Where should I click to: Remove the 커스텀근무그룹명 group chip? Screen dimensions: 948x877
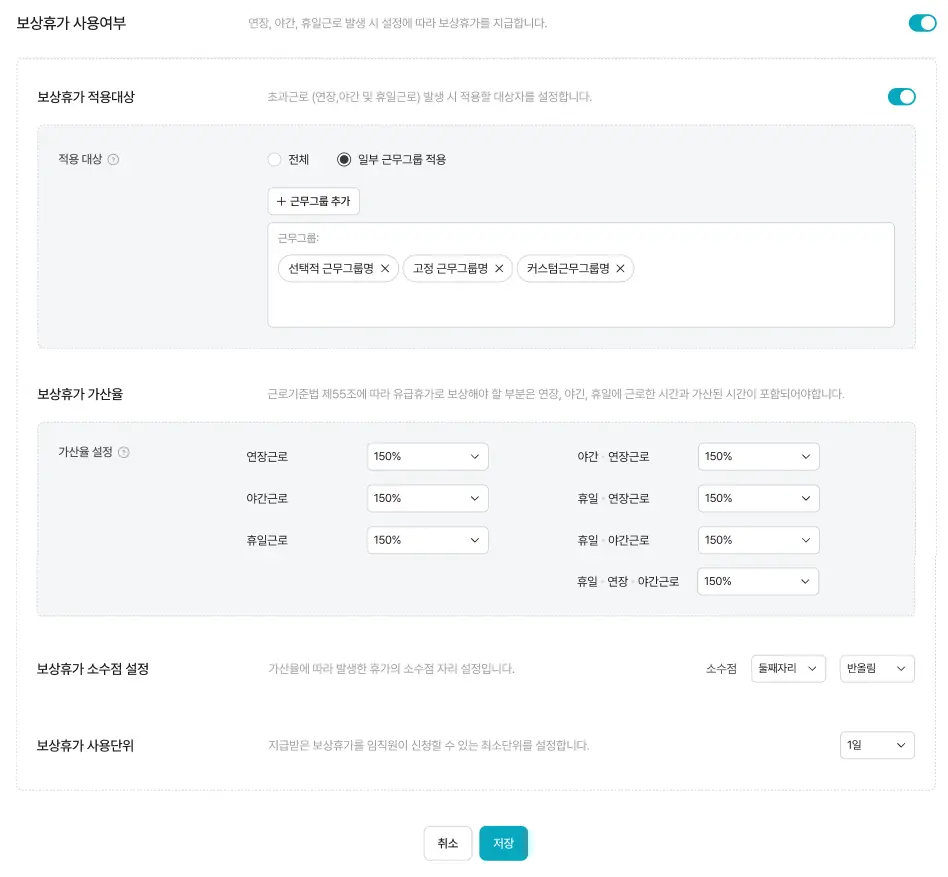[620, 268]
